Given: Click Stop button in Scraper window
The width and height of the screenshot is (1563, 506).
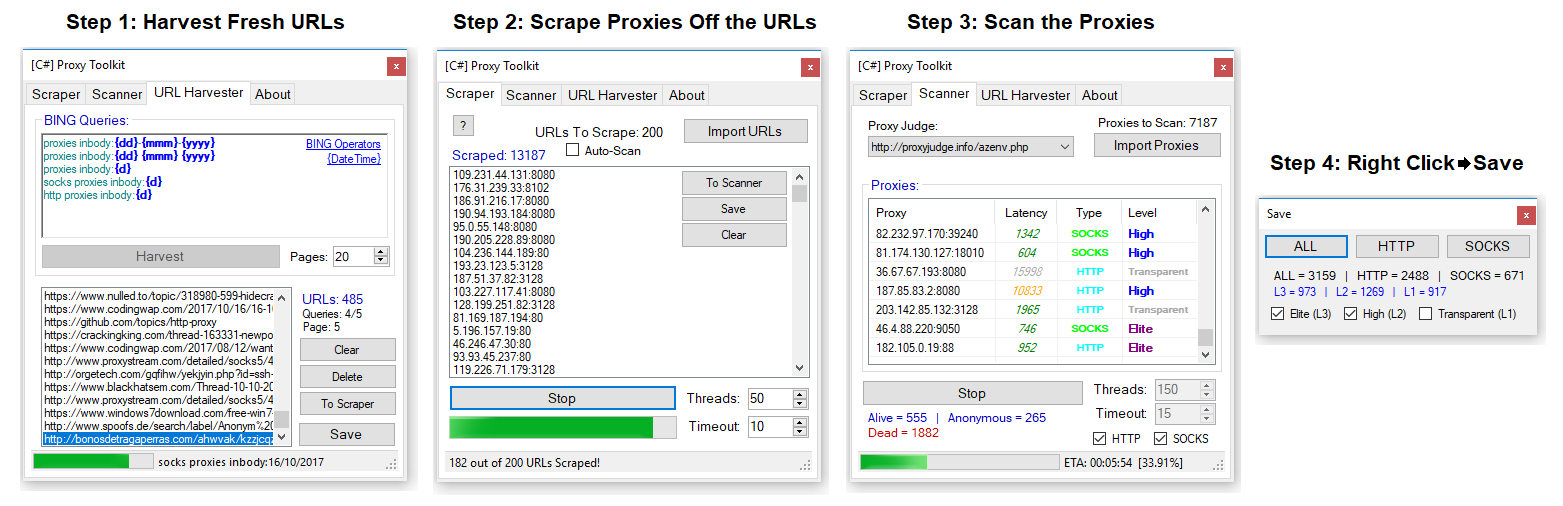Looking at the screenshot, I should [562, 398].
